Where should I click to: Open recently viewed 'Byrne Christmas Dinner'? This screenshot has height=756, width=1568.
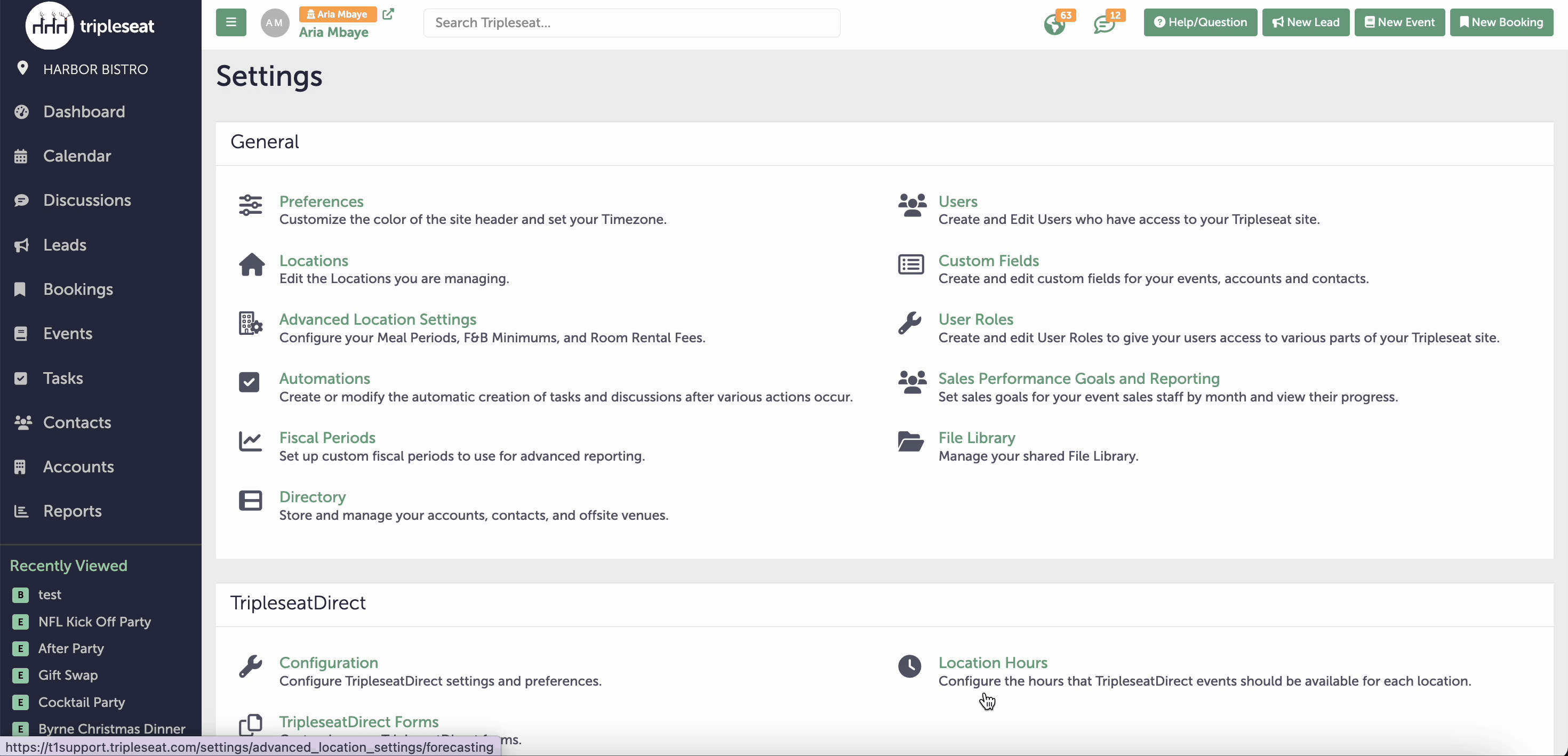tap(111, 729)
